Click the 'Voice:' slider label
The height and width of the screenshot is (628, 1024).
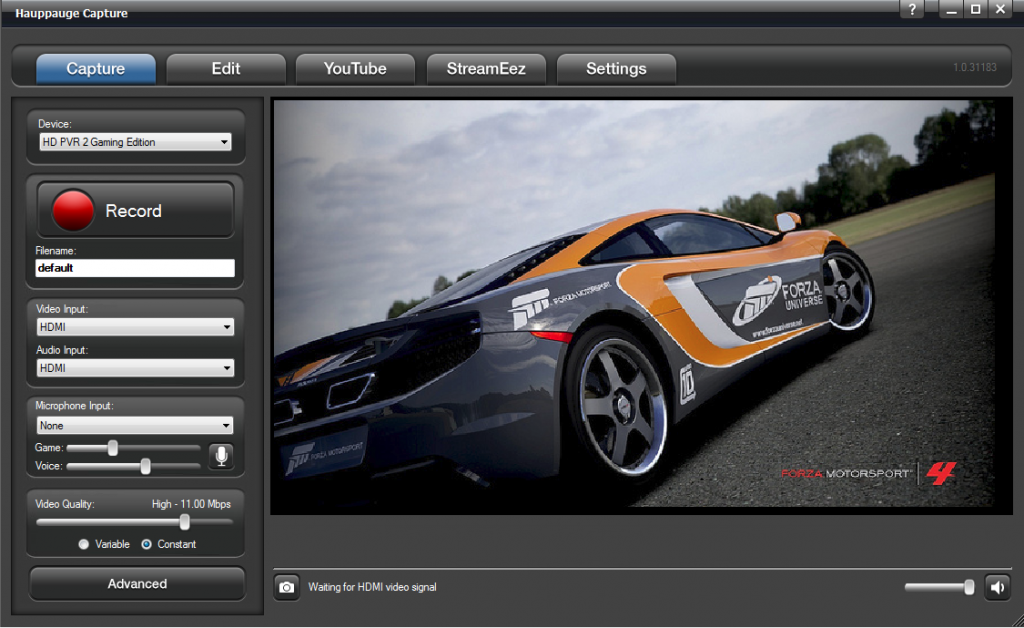pos(49,466)
